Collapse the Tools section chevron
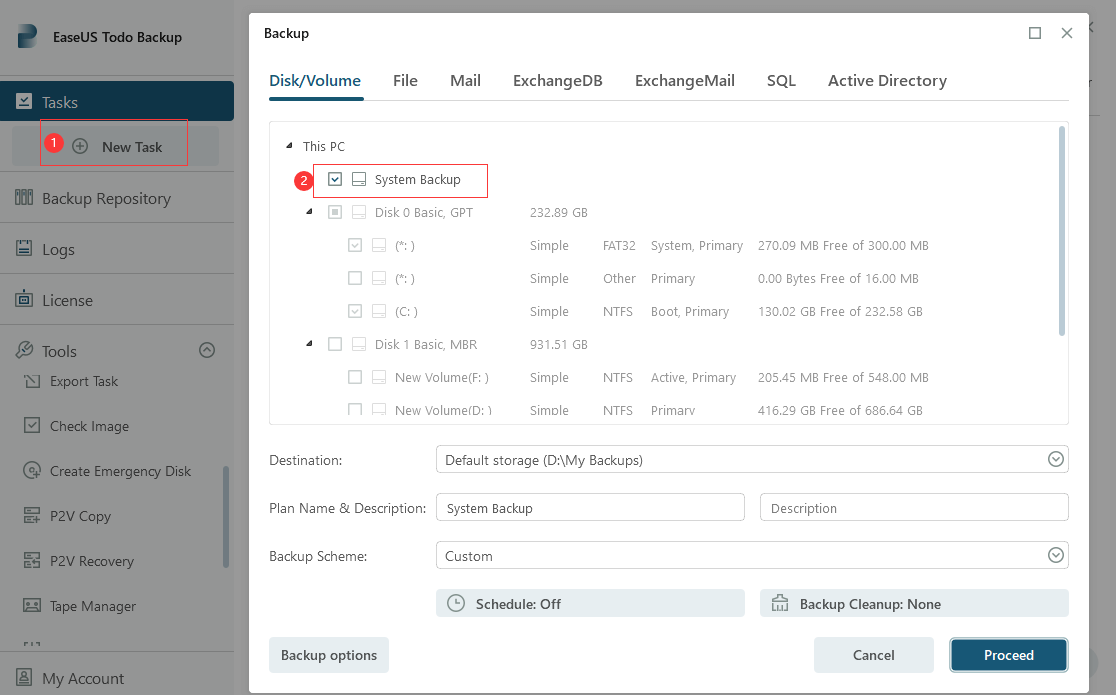1116x695 pixels. pos(207,350)
